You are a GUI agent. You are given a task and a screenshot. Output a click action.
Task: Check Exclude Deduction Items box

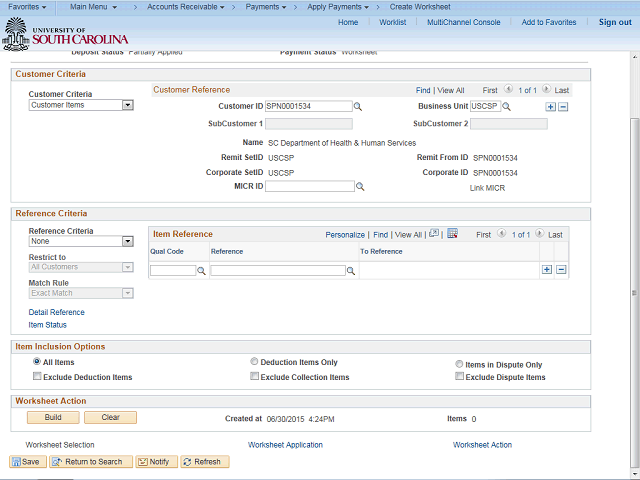coord(37,376)
